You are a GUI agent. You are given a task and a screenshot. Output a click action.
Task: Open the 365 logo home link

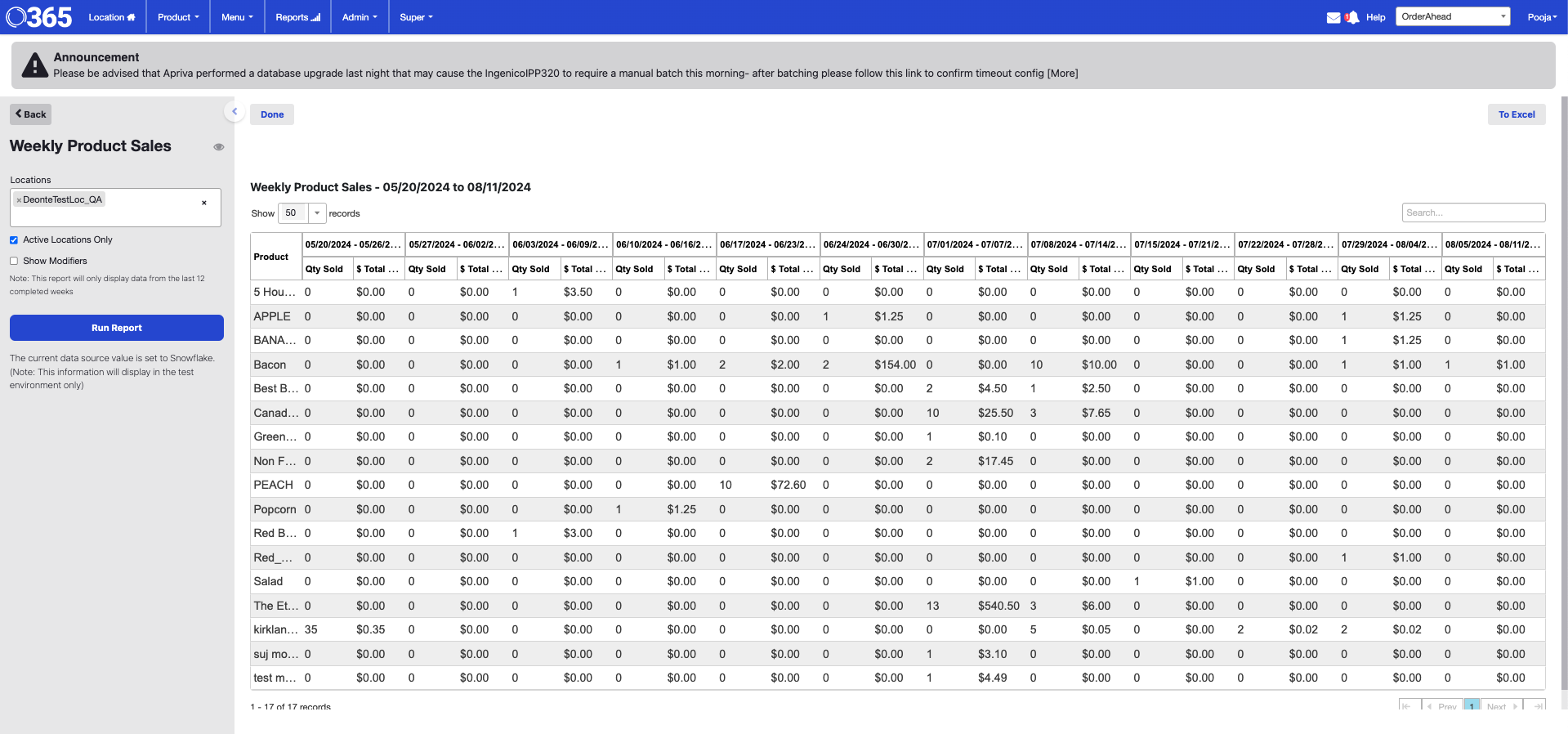pyautogui.click(x=39, y=16)
